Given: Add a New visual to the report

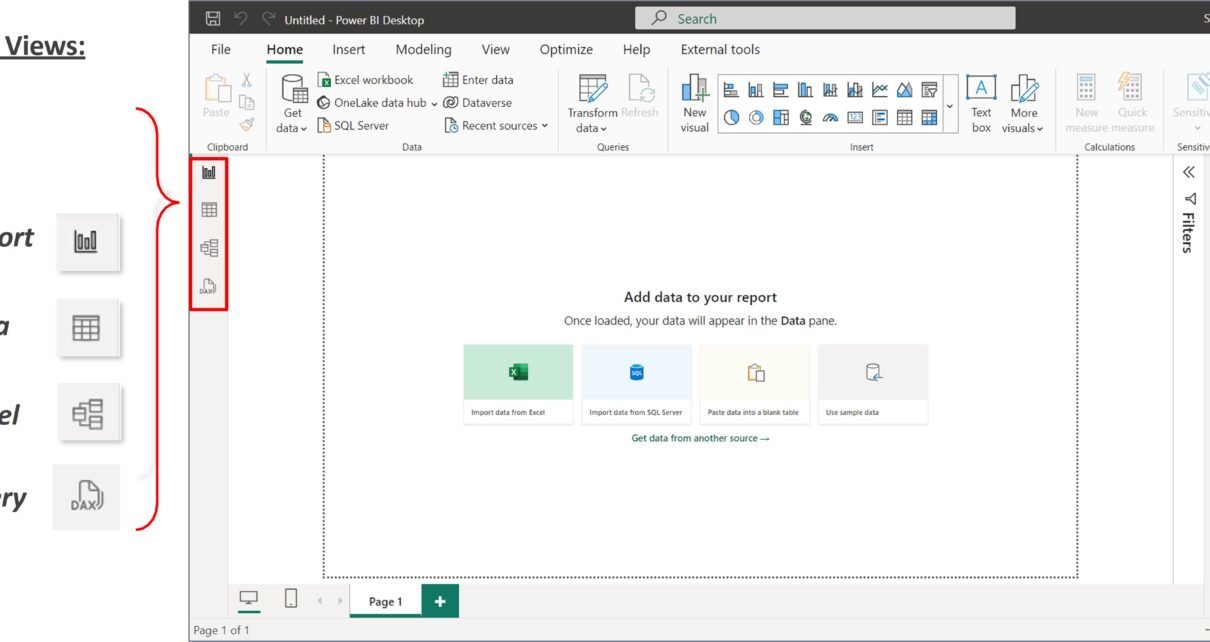Looking at the screenshot, I should tap(695, 104).
